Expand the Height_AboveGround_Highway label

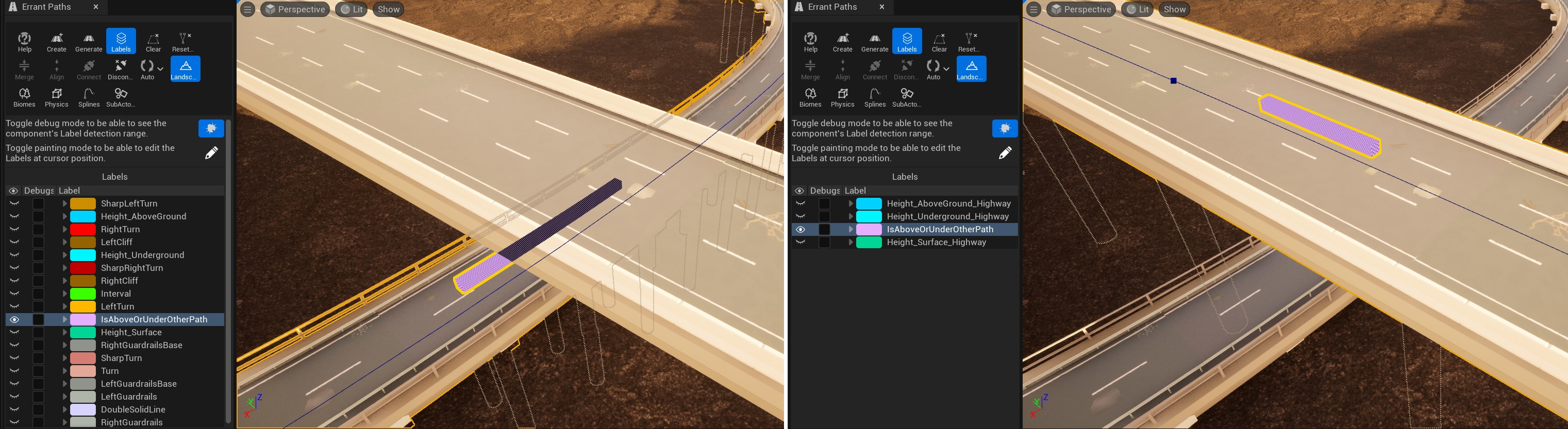[850, 203]
